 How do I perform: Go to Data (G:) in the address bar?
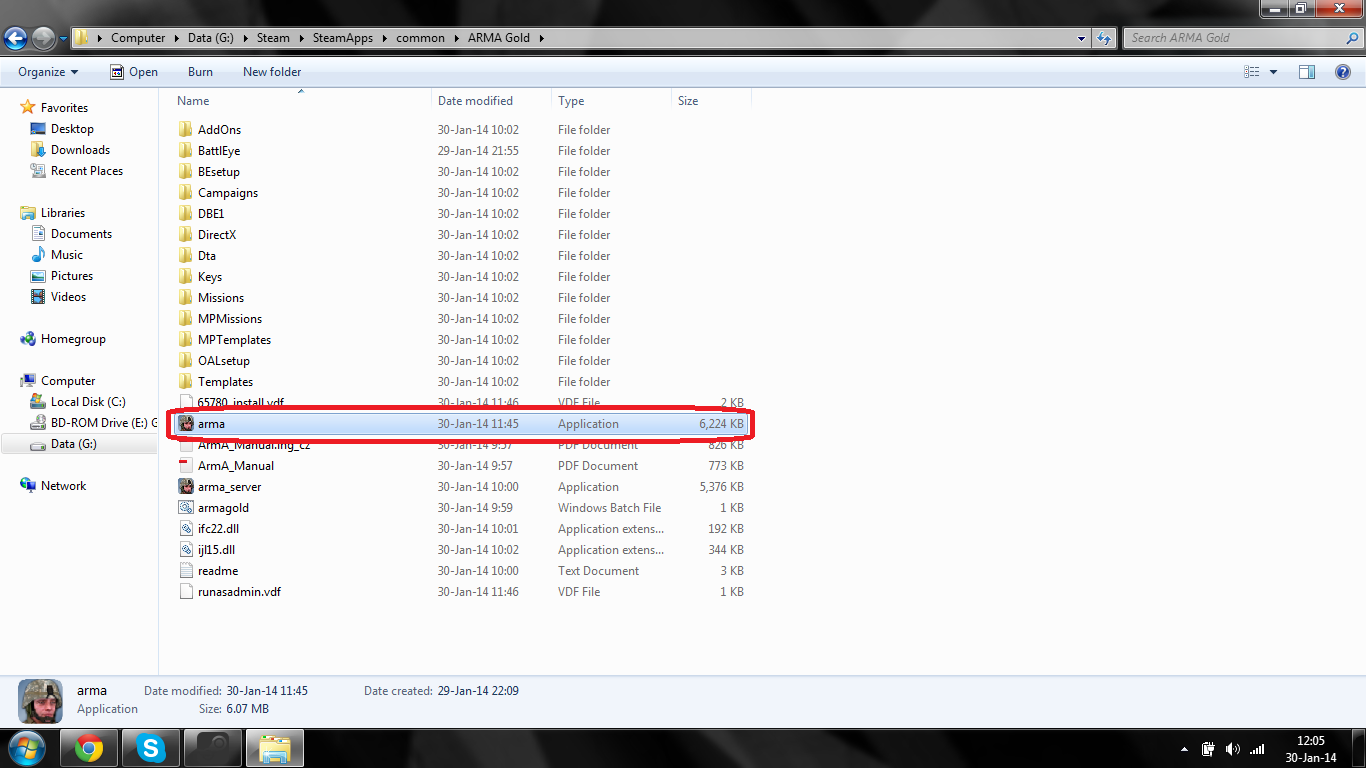(210, 38)
